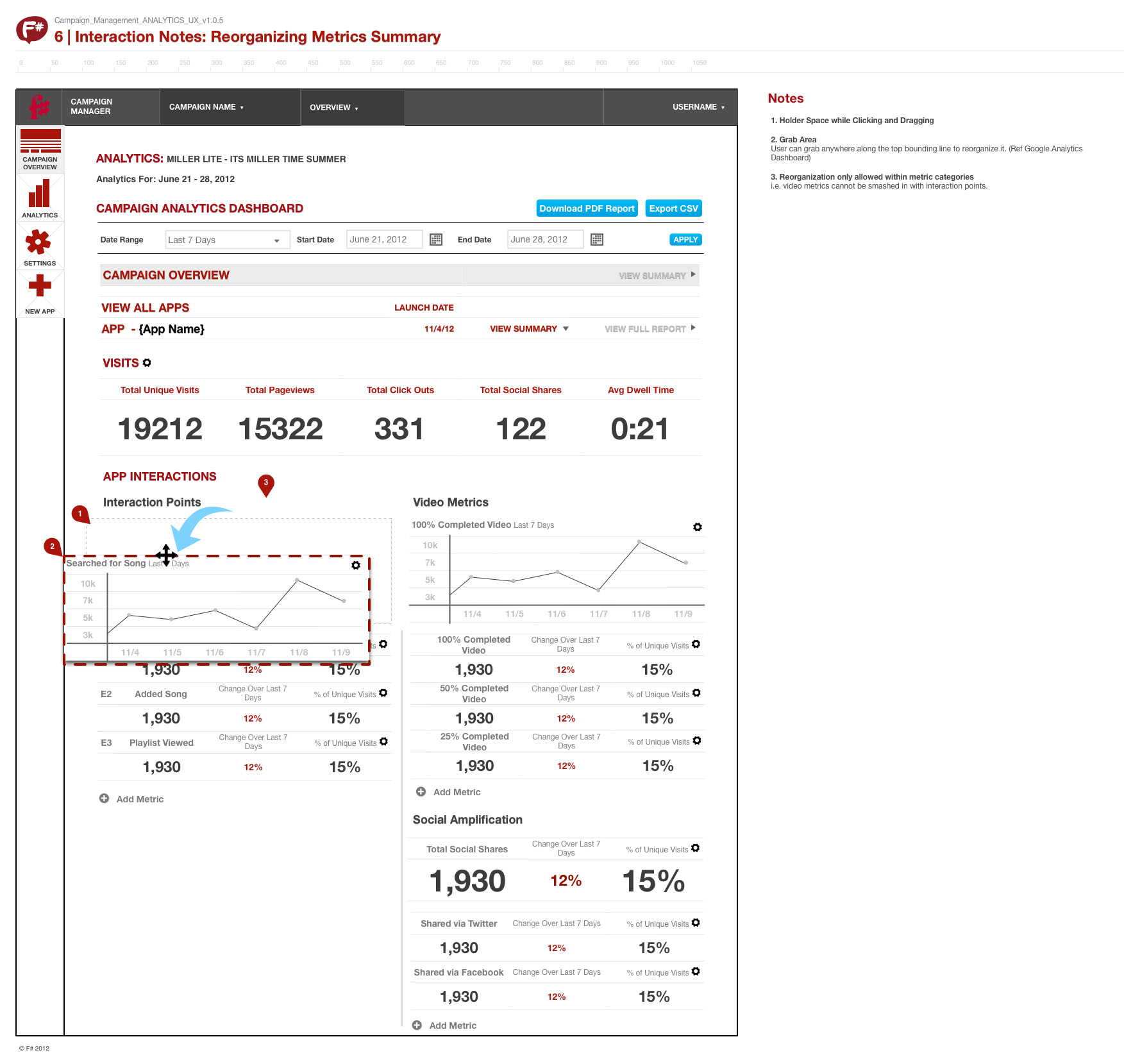1124x1064 pixels.
Task: Click the 11/4/12 launch date
Action: [x=439, y=329]
